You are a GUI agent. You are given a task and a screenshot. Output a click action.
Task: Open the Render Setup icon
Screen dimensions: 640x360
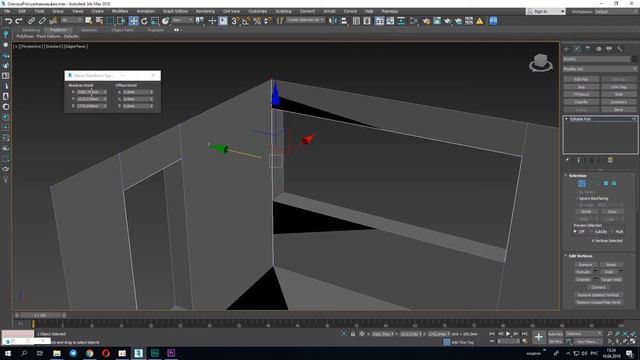[437, 21]
